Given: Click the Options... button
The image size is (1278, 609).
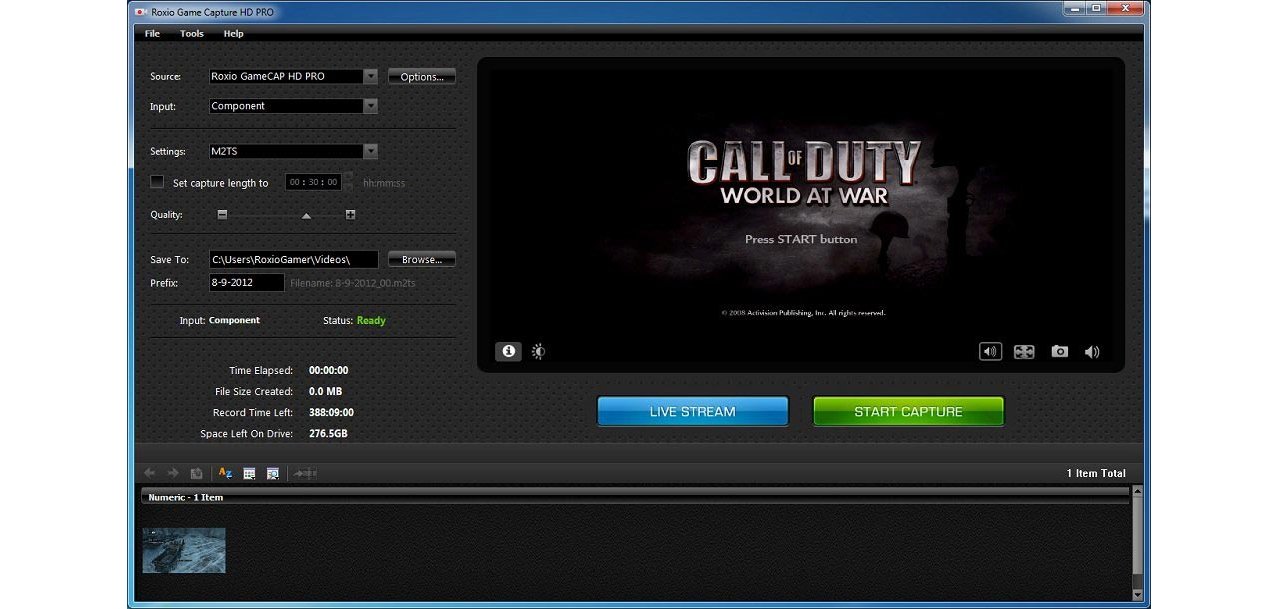Looking at the screenshot, I should 422,77.
